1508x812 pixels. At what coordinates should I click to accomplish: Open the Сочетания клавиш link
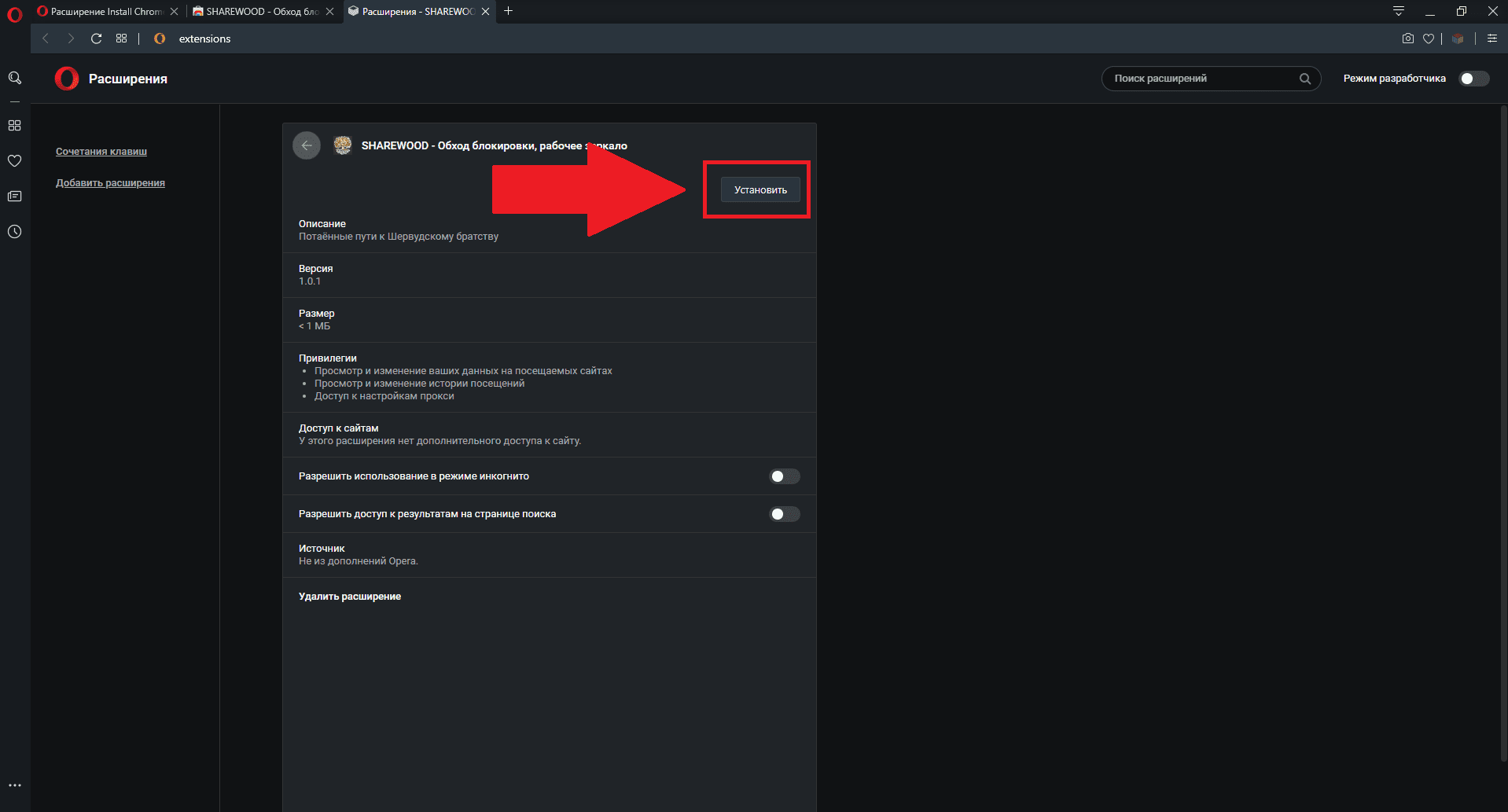101,152
